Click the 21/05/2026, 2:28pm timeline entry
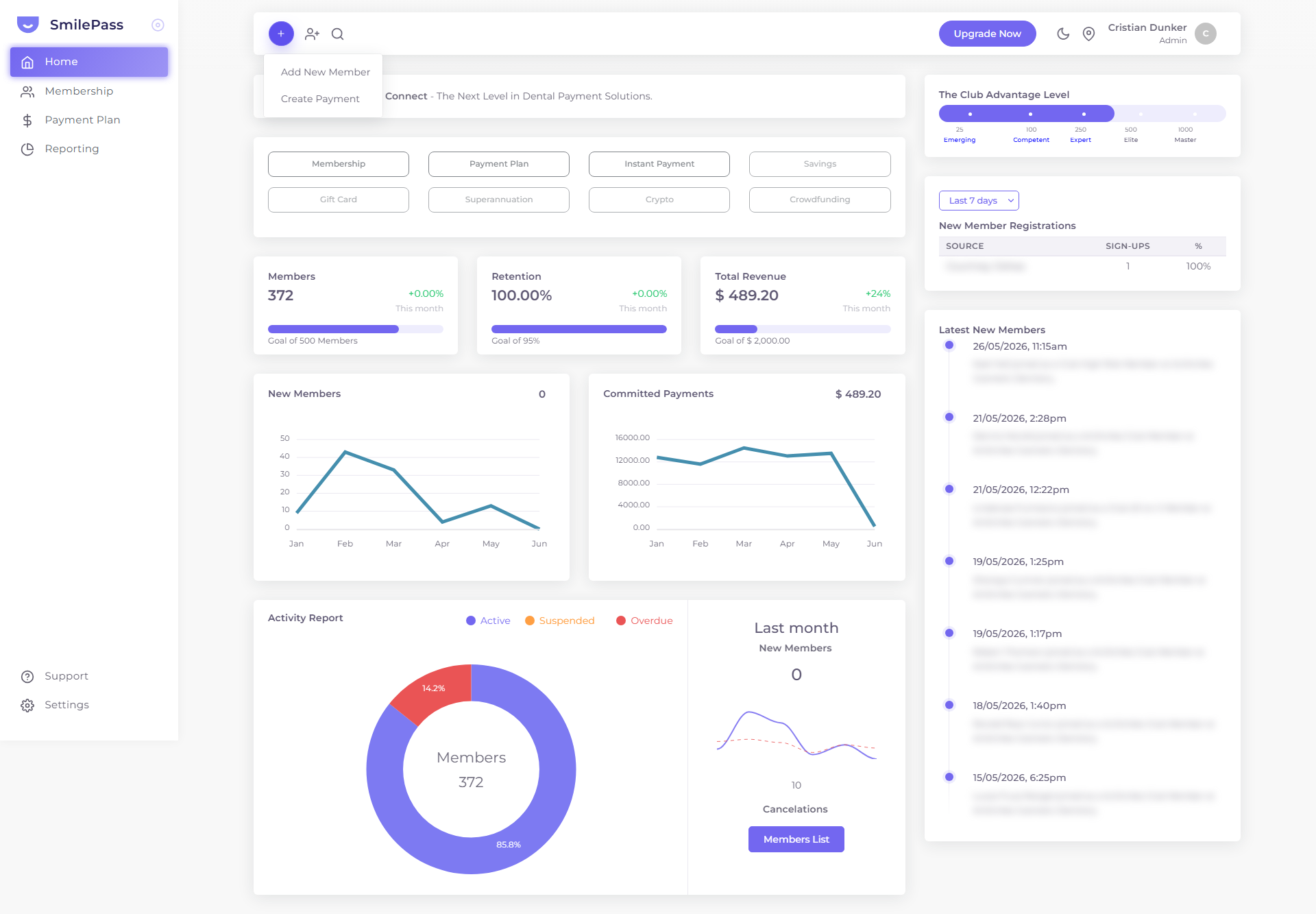The height and width of the screenshot is (914, 1316). 1019,418
